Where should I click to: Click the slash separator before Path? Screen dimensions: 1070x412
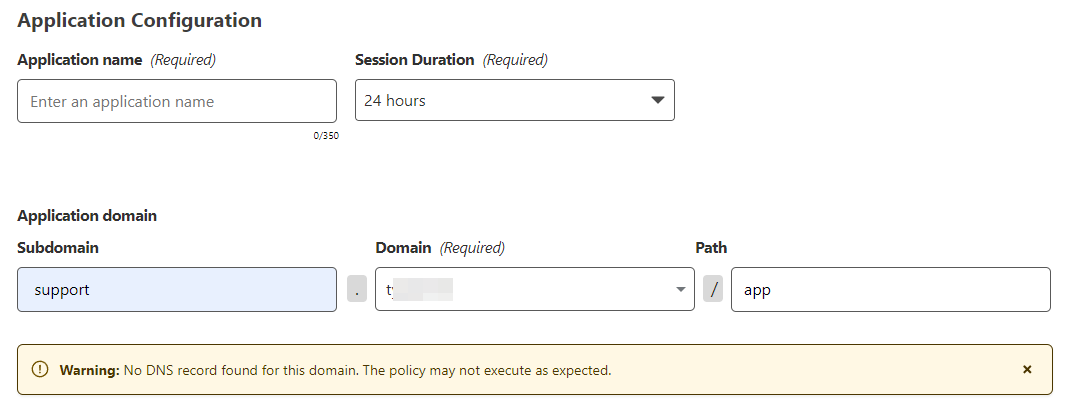tap(713, 290)
